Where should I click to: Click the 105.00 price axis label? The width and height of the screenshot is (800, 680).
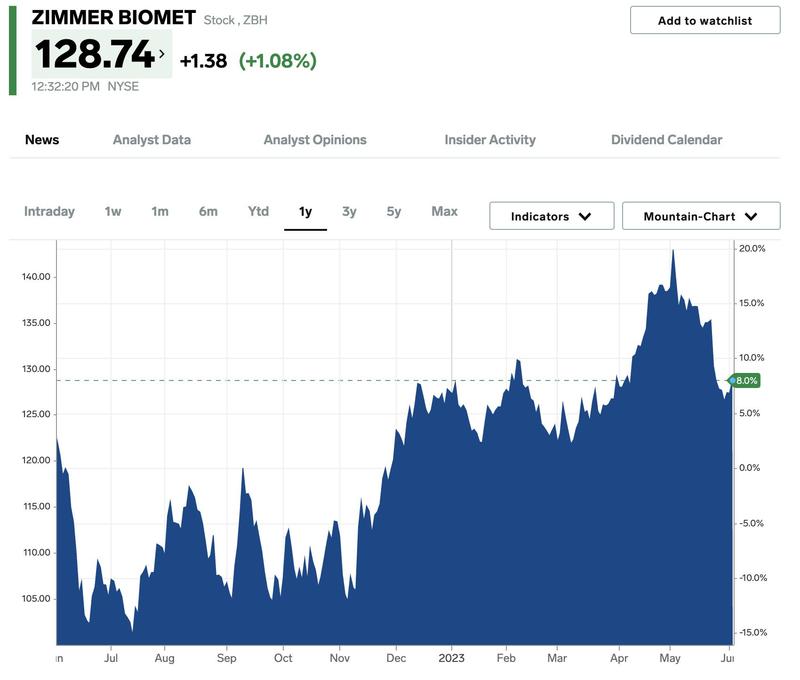36,598
